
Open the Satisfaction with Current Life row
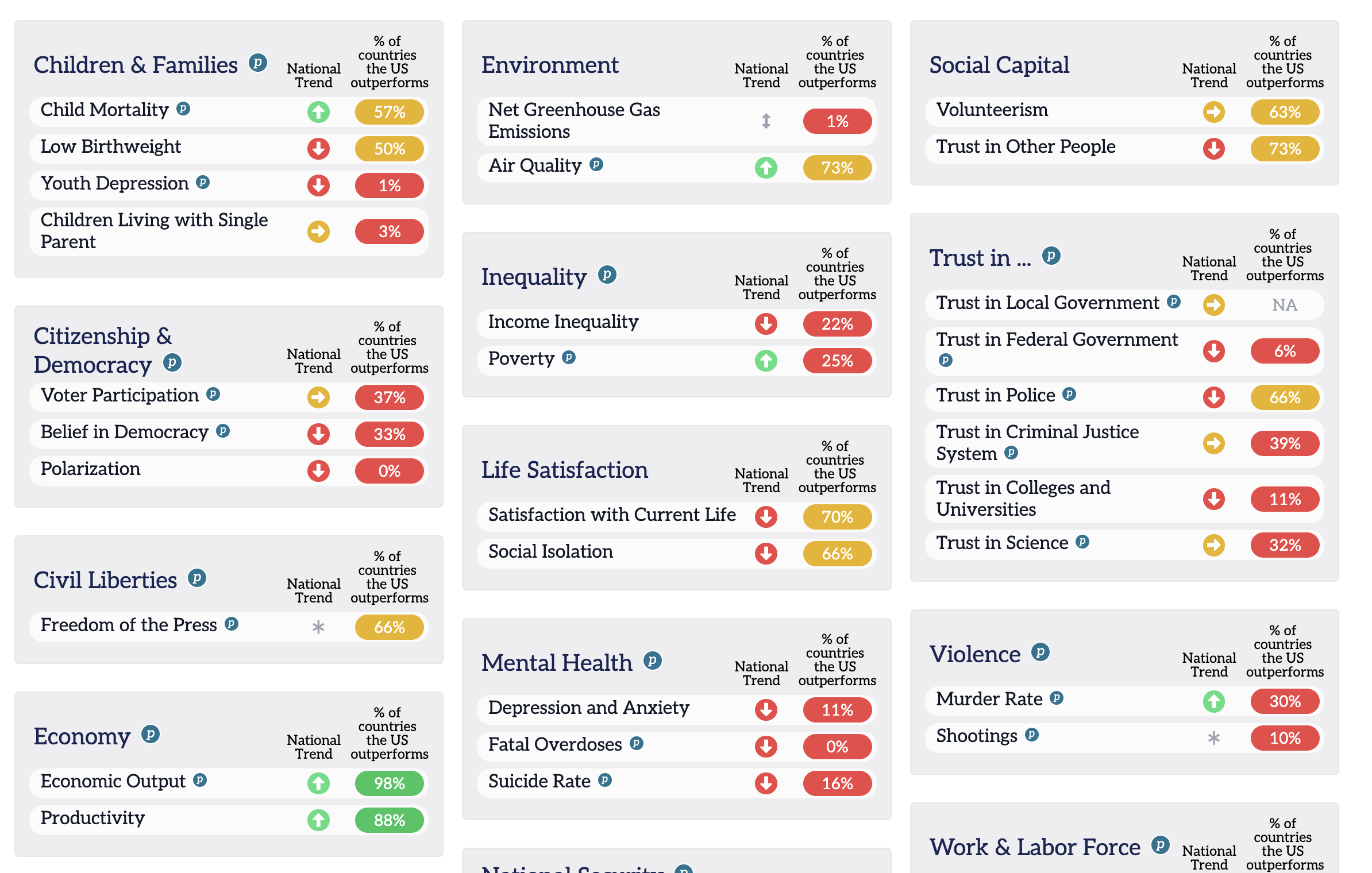point(612,515)
